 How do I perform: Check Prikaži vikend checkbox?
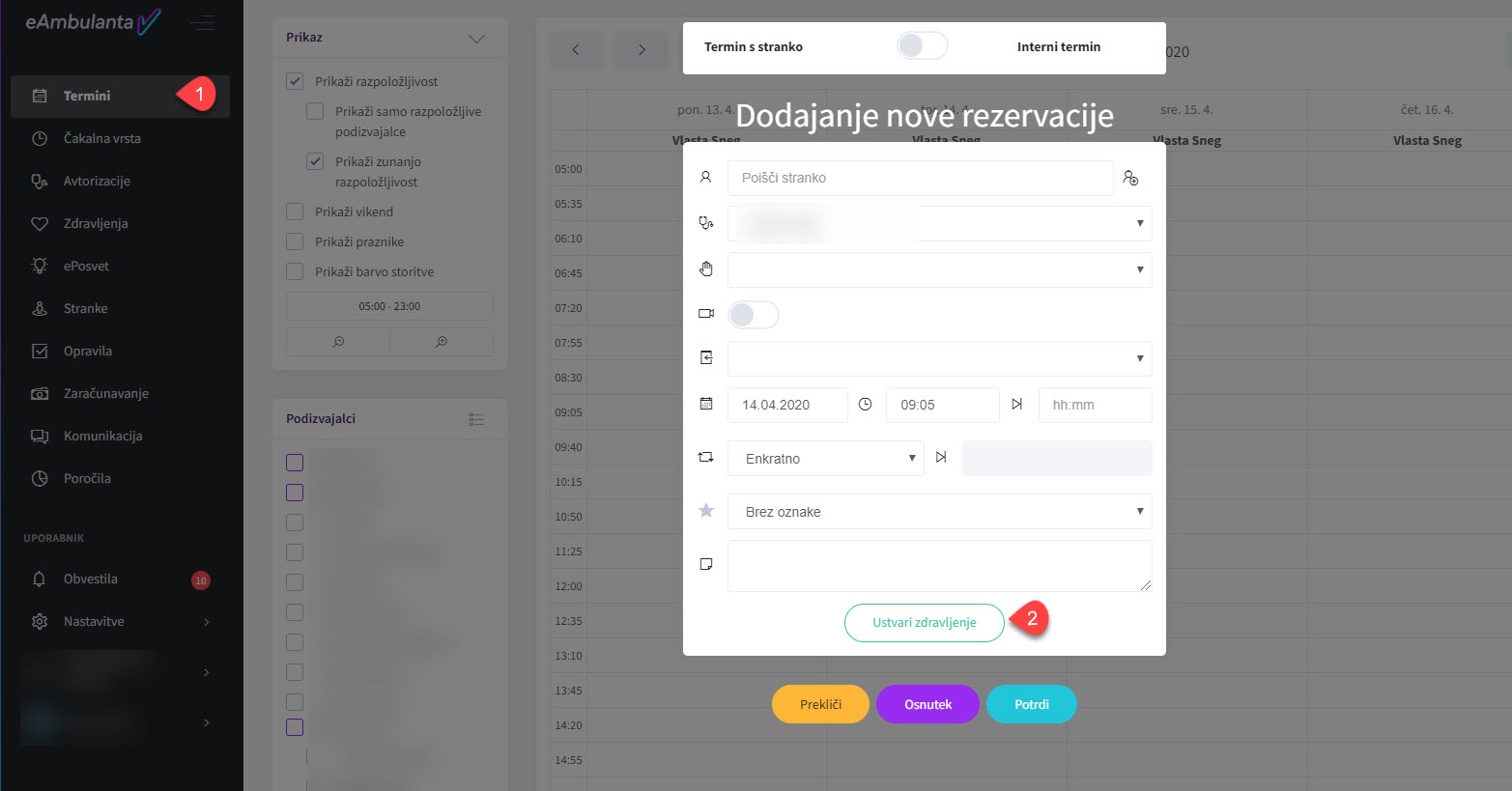[x=296, y=212]
